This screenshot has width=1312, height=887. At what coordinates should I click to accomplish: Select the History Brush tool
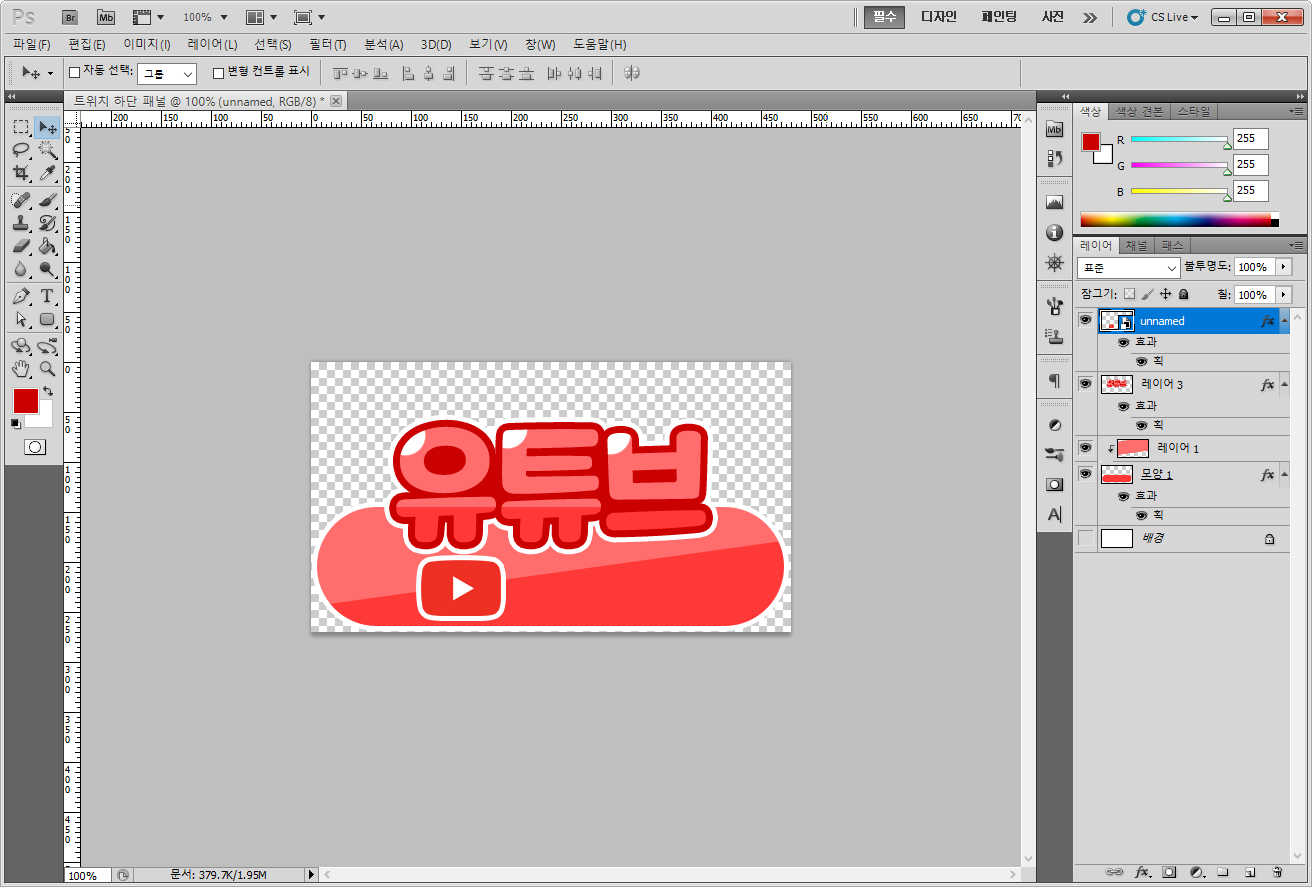[x=47, y=223]
